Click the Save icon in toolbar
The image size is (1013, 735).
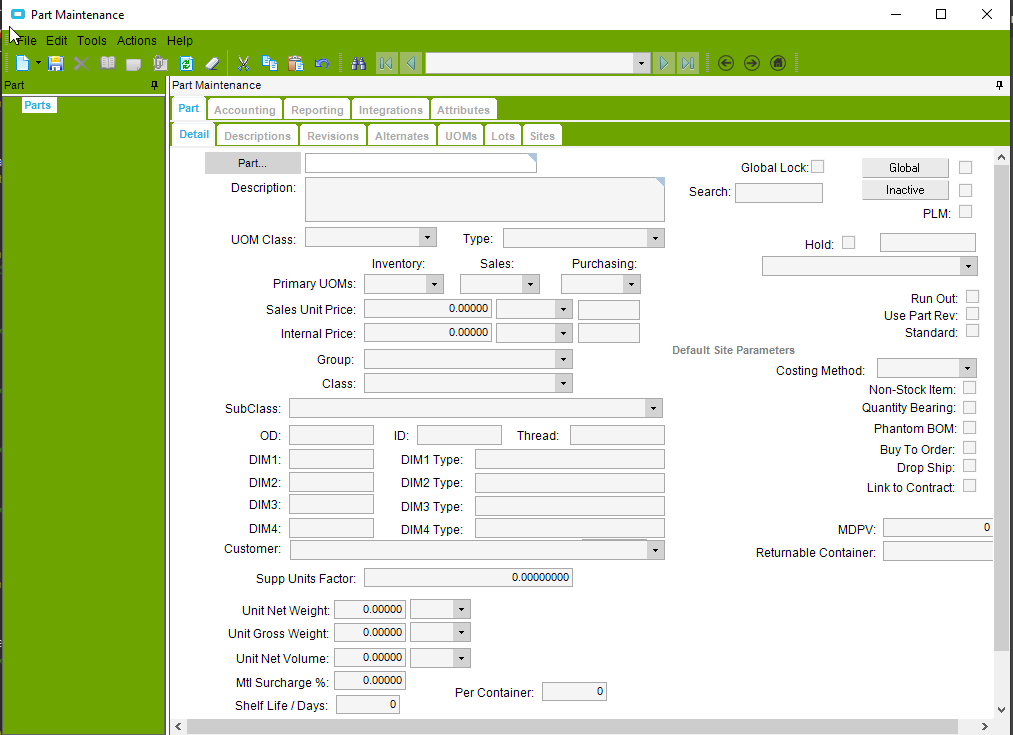pyautogui.click(x=56, y=63)
